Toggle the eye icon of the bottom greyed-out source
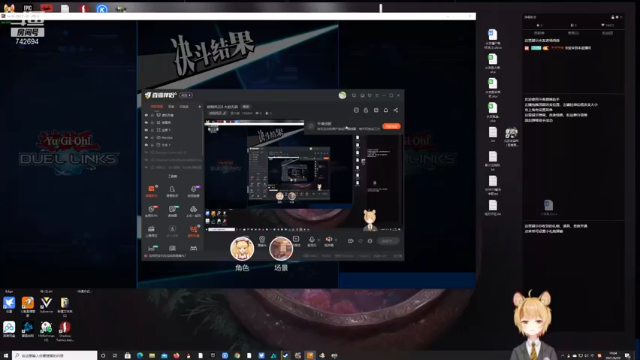Image resolution: width=640 pixels, height=360 pixels. [x=147, y=167]
